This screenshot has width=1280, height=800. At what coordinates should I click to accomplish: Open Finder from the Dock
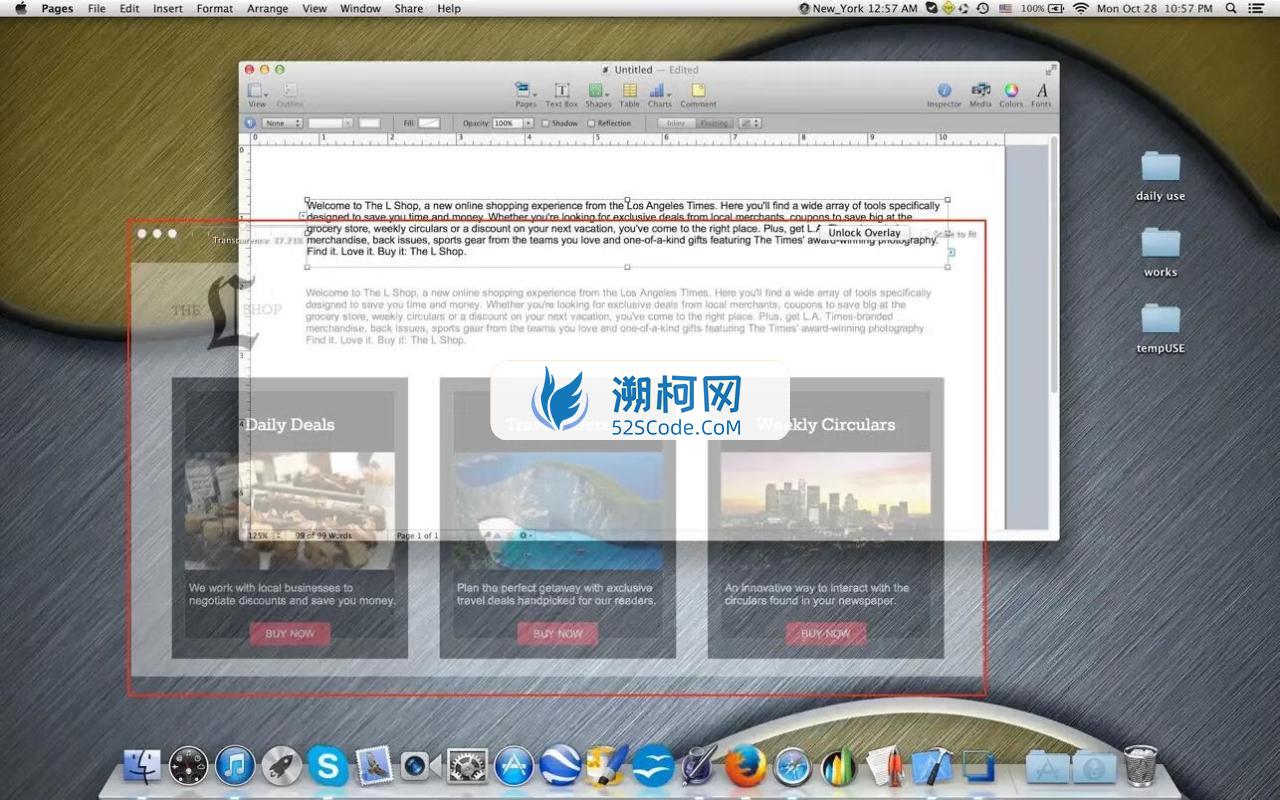tap(142, 766)
